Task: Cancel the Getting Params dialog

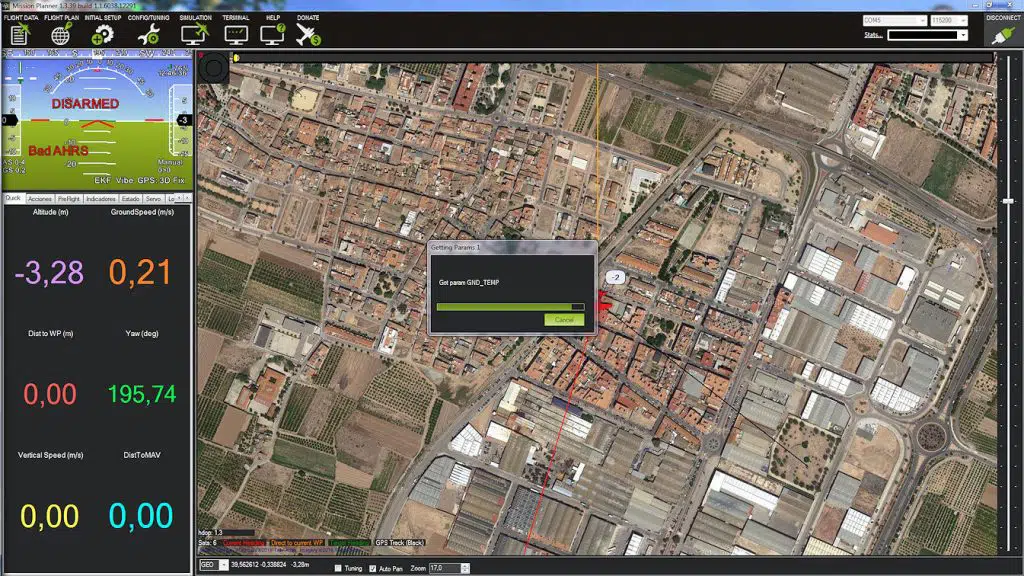Action: coord(564,319)
